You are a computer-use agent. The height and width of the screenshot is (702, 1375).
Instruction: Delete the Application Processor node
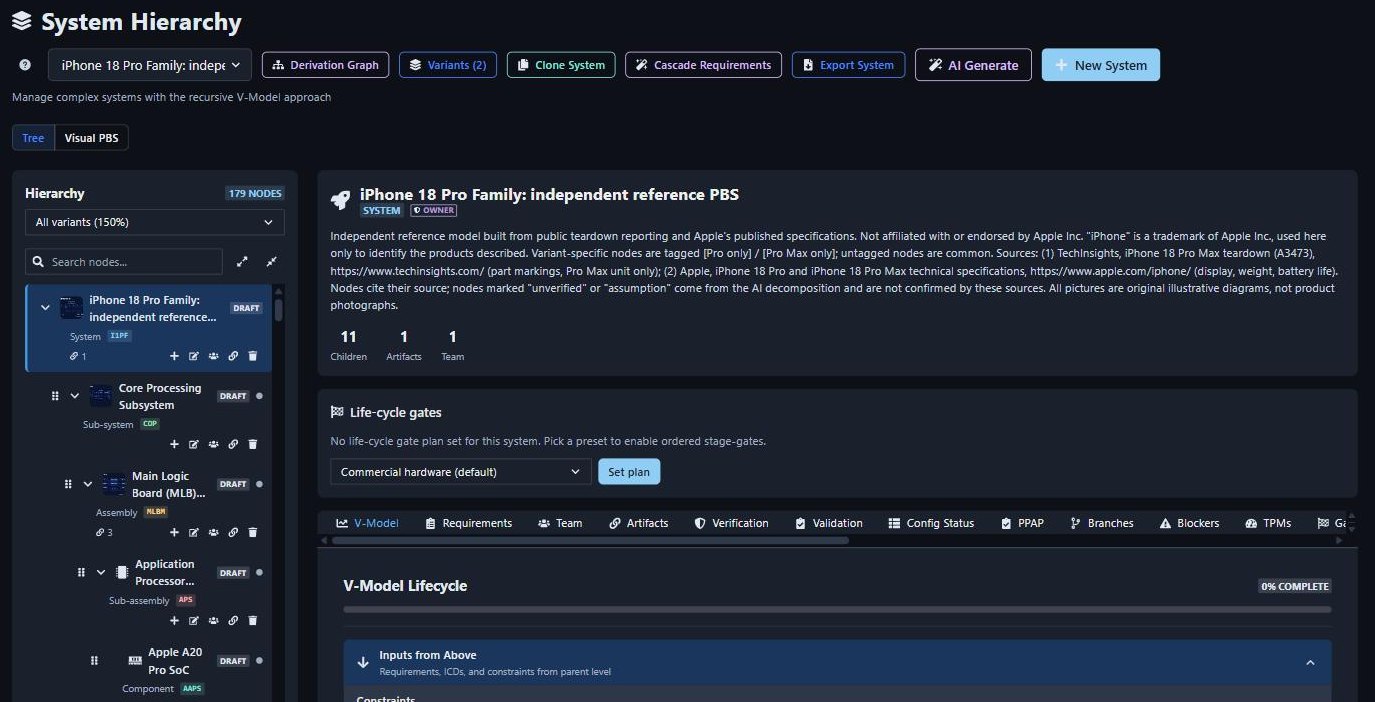pyautogui.click(x=253, y=620)
